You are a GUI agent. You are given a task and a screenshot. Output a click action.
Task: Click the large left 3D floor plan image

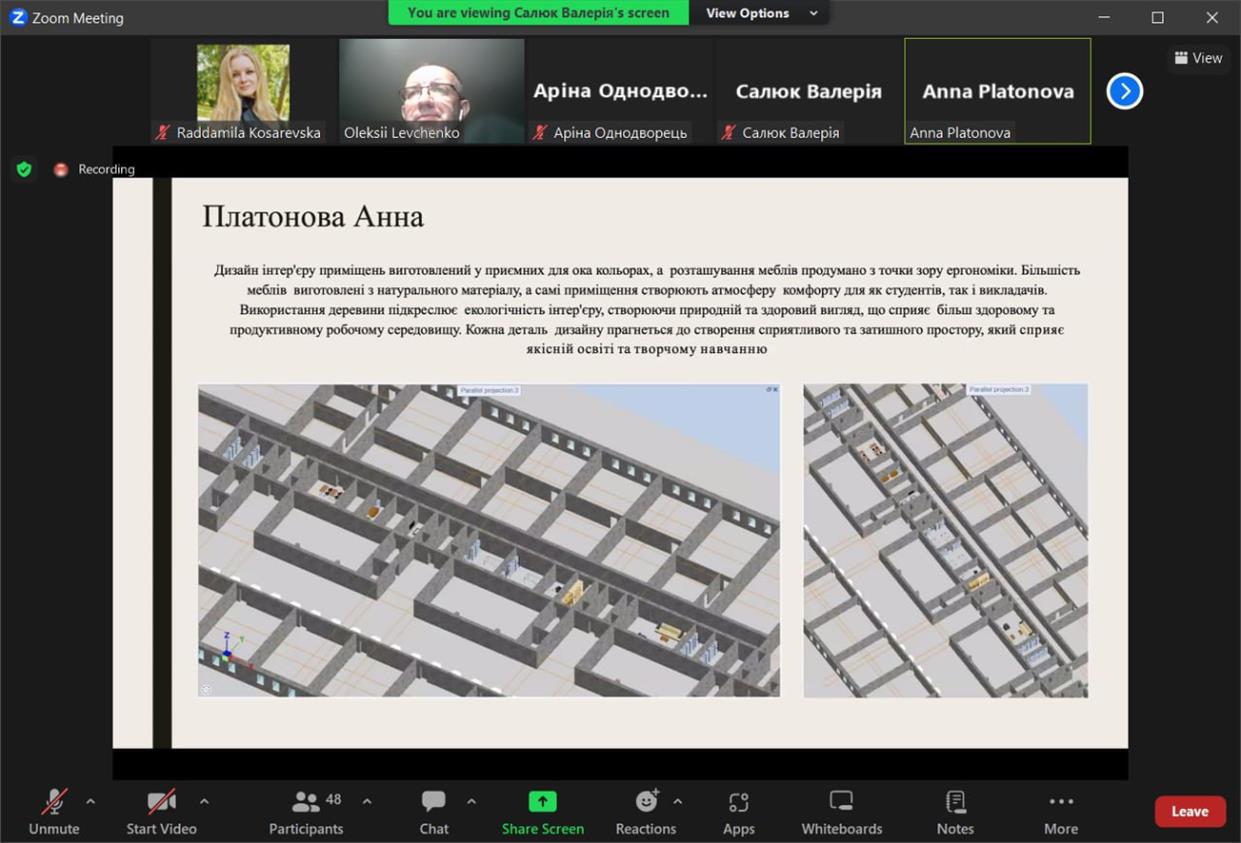[489, 540]
